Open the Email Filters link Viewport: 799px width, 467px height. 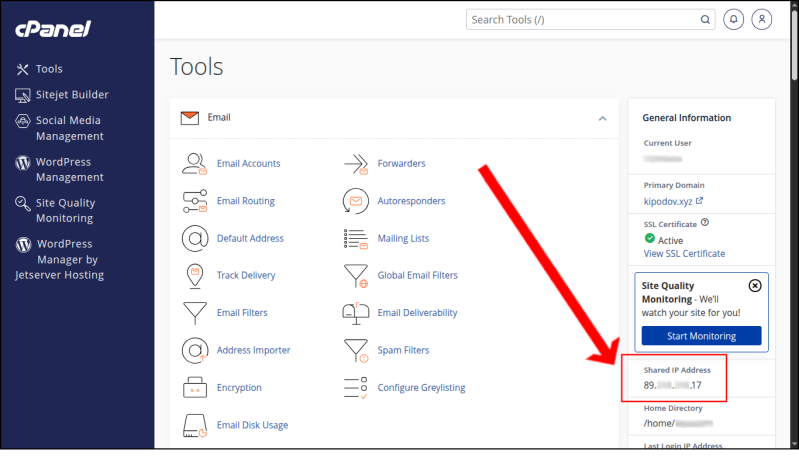242,313
